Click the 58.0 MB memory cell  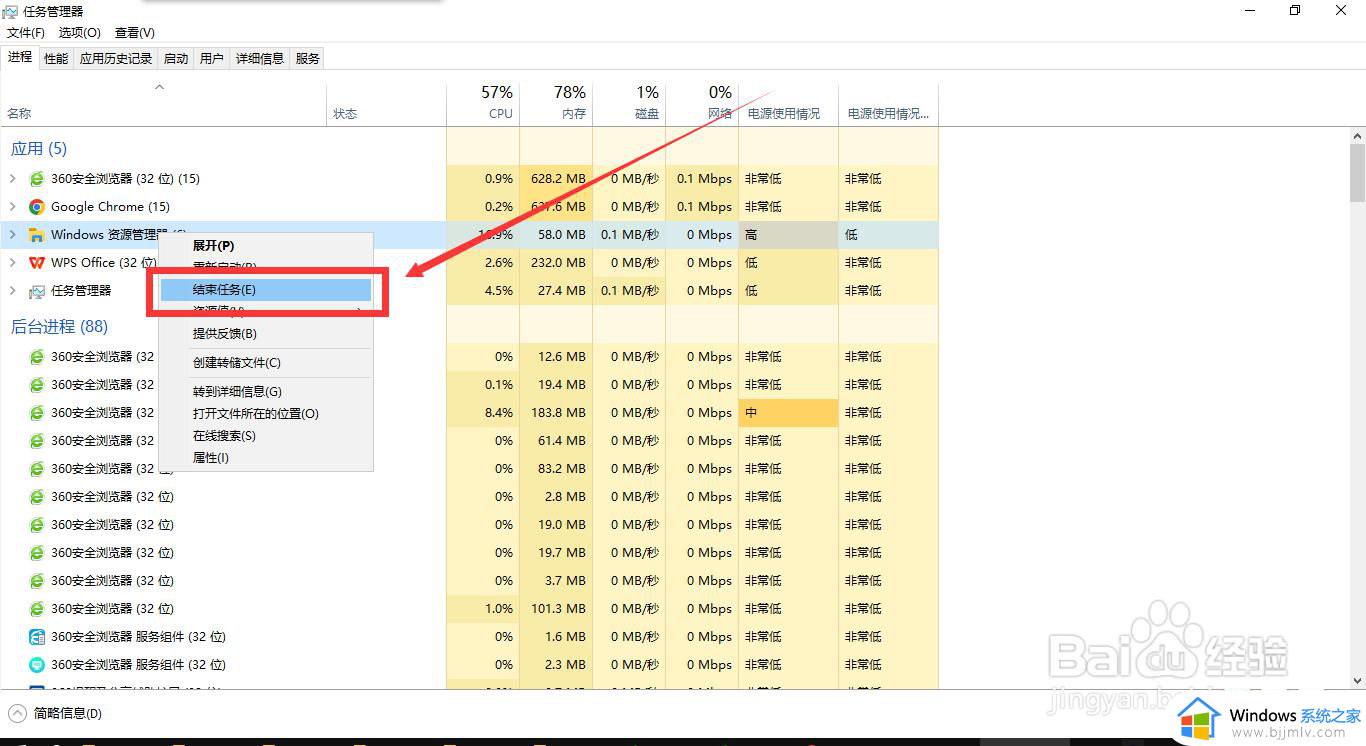tap(556, 235)
